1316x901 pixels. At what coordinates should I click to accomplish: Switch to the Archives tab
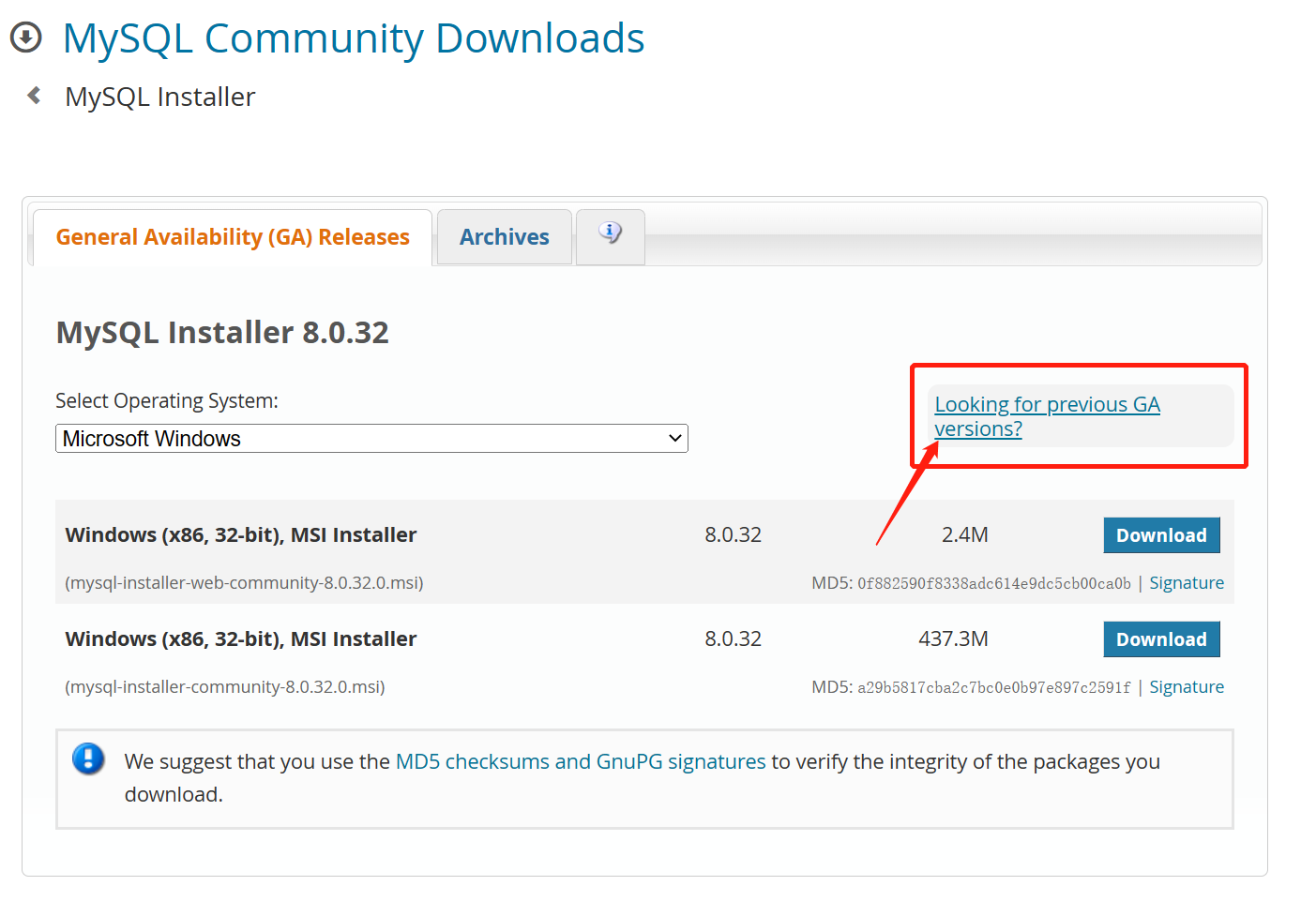504,236
